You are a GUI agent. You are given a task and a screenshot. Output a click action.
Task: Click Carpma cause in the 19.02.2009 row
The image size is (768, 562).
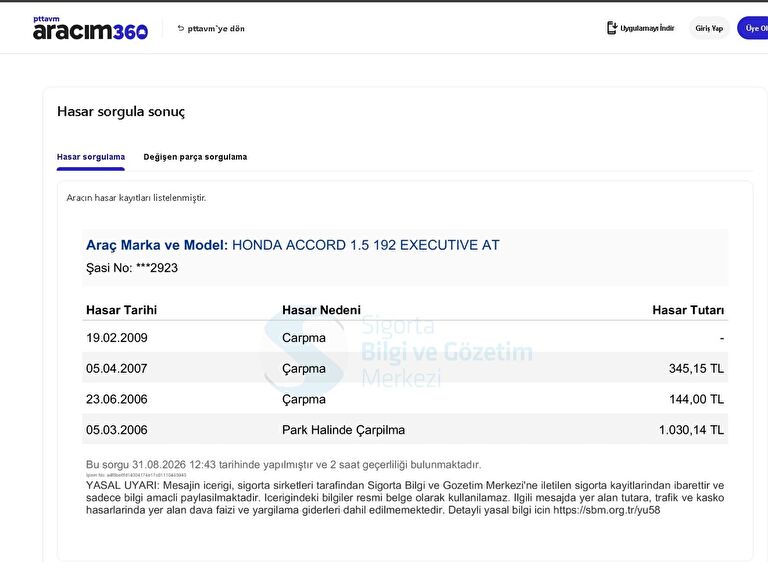(304, 338)
